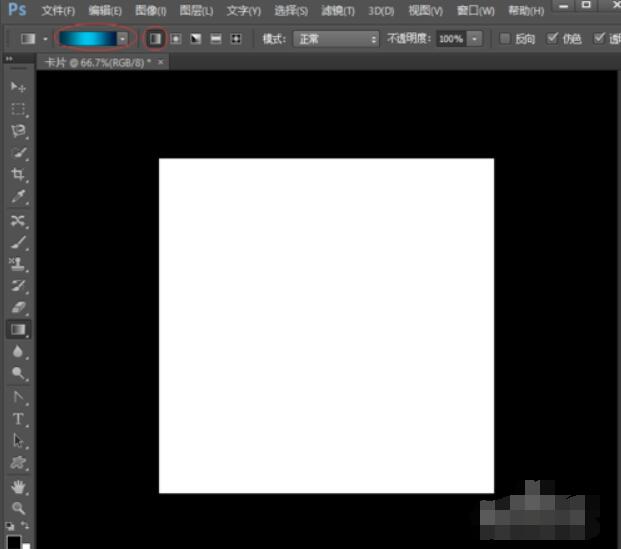This screenshot has width=621, height=549.
Task: Expand the toolbox double-arrow
Action: (x=9, y=59)
